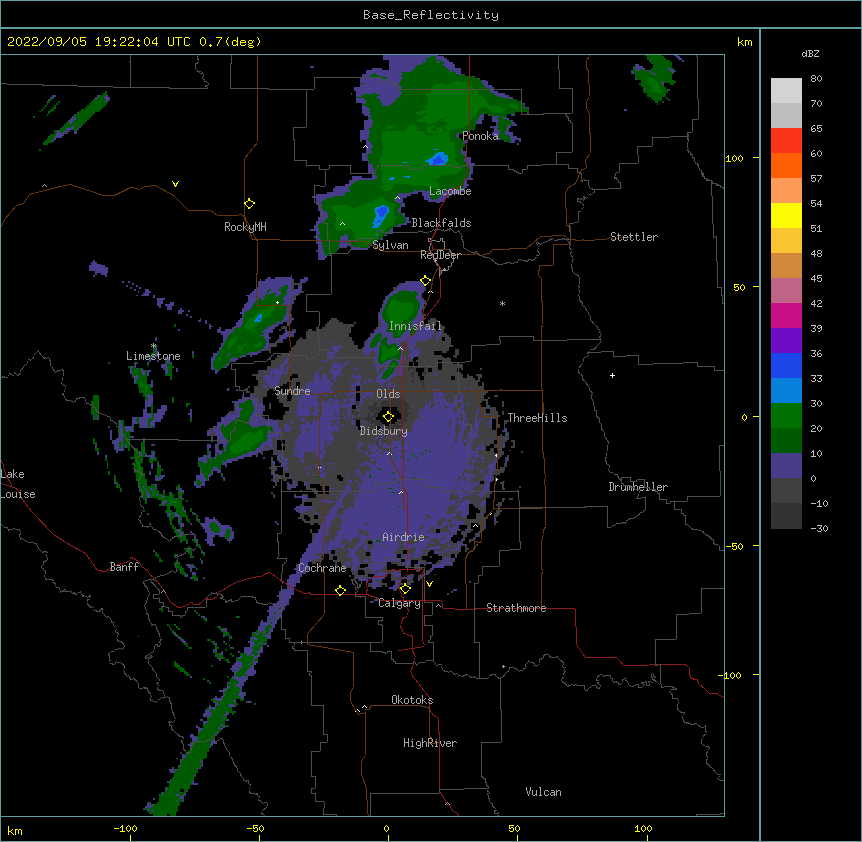Click the Airdrie city label
Image resolution: width=862 pixels, height=842 pixels.
click(x=404, y=537)
